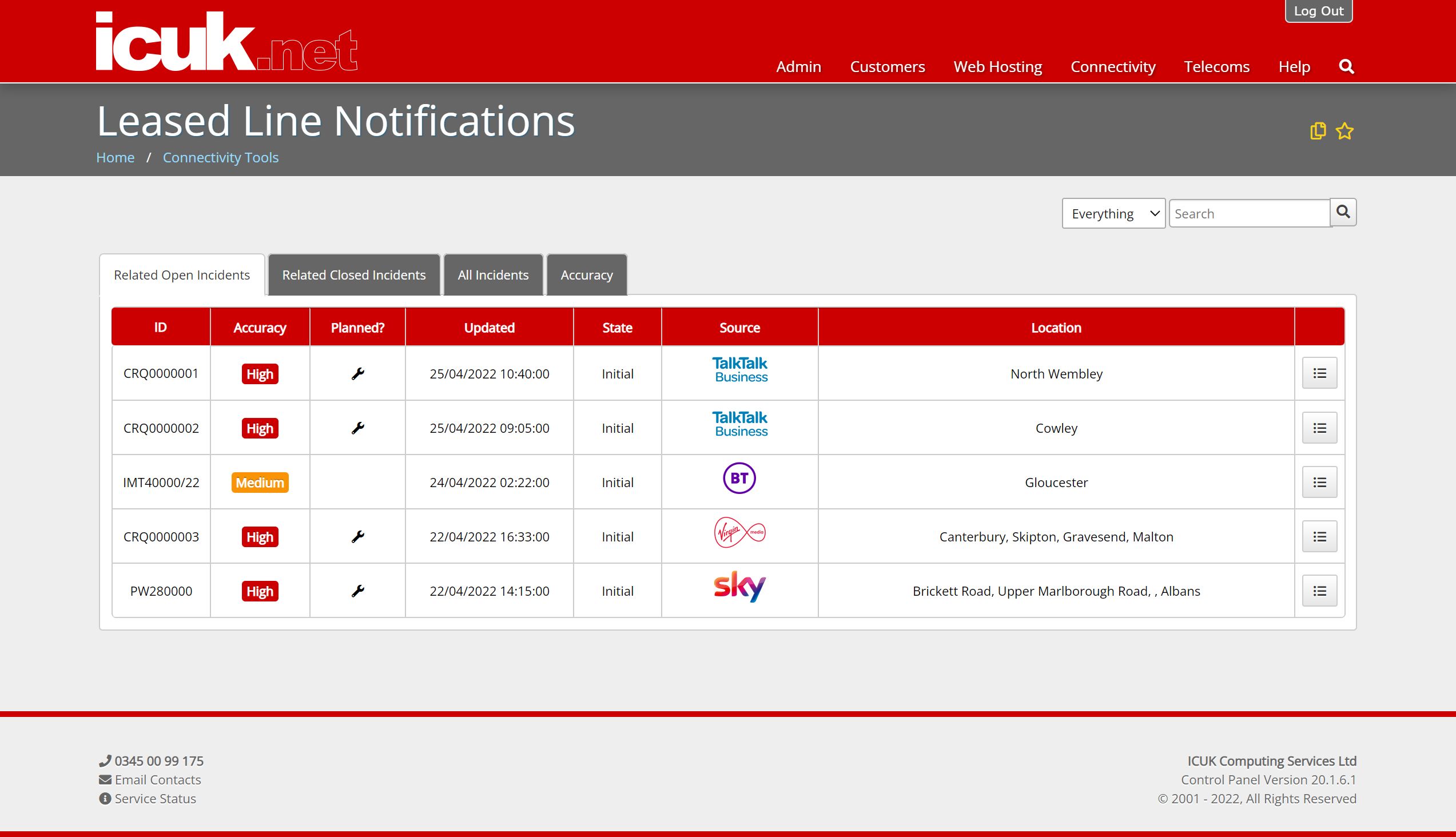Click Sky logo in PW280000 row
The image size is (1456, 837).
coord(739,586)
